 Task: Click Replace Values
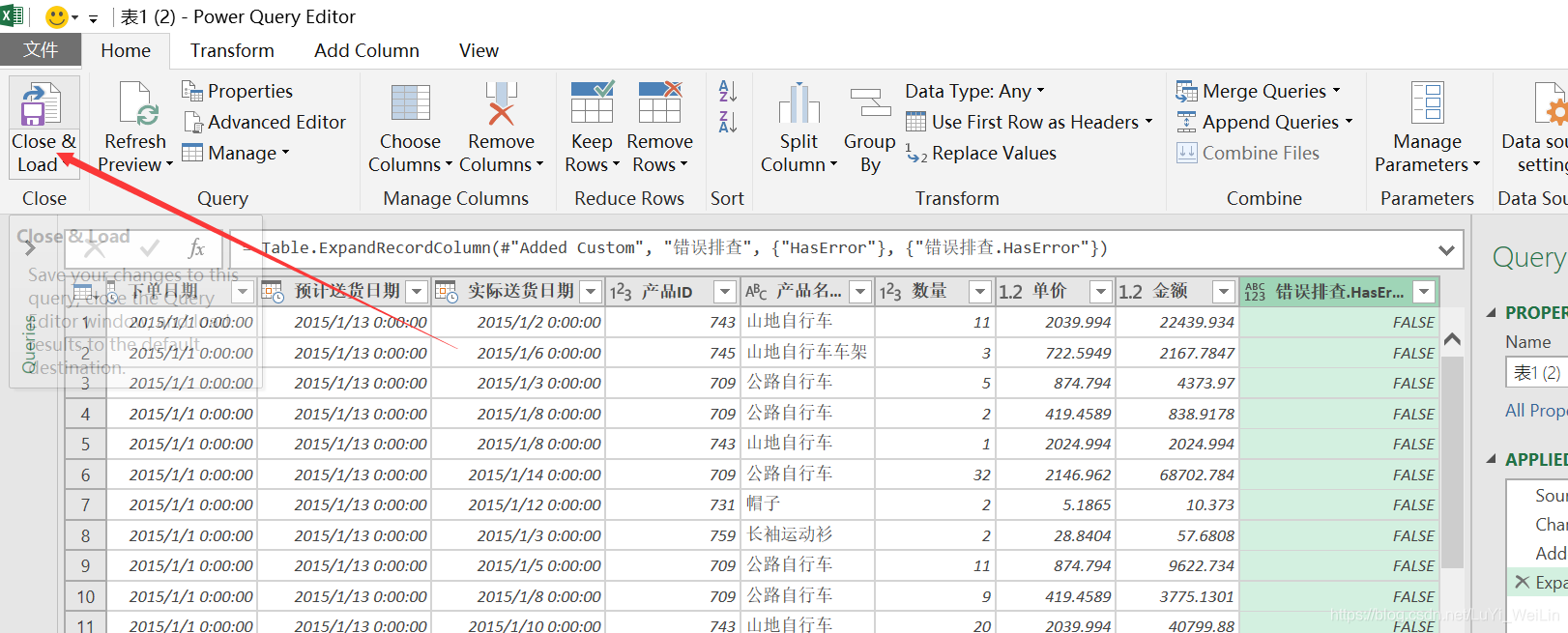(x=982, y=153)
